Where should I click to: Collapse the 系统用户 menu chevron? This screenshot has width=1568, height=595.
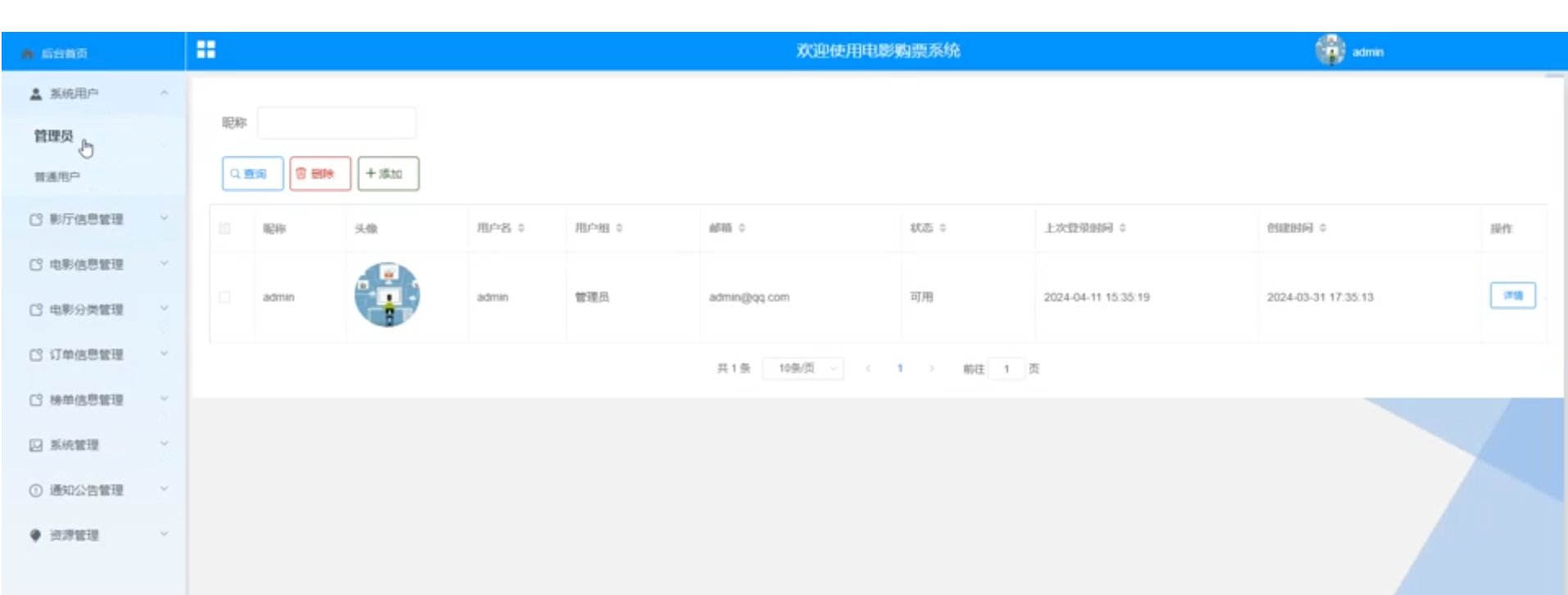(x=164, y=93)
